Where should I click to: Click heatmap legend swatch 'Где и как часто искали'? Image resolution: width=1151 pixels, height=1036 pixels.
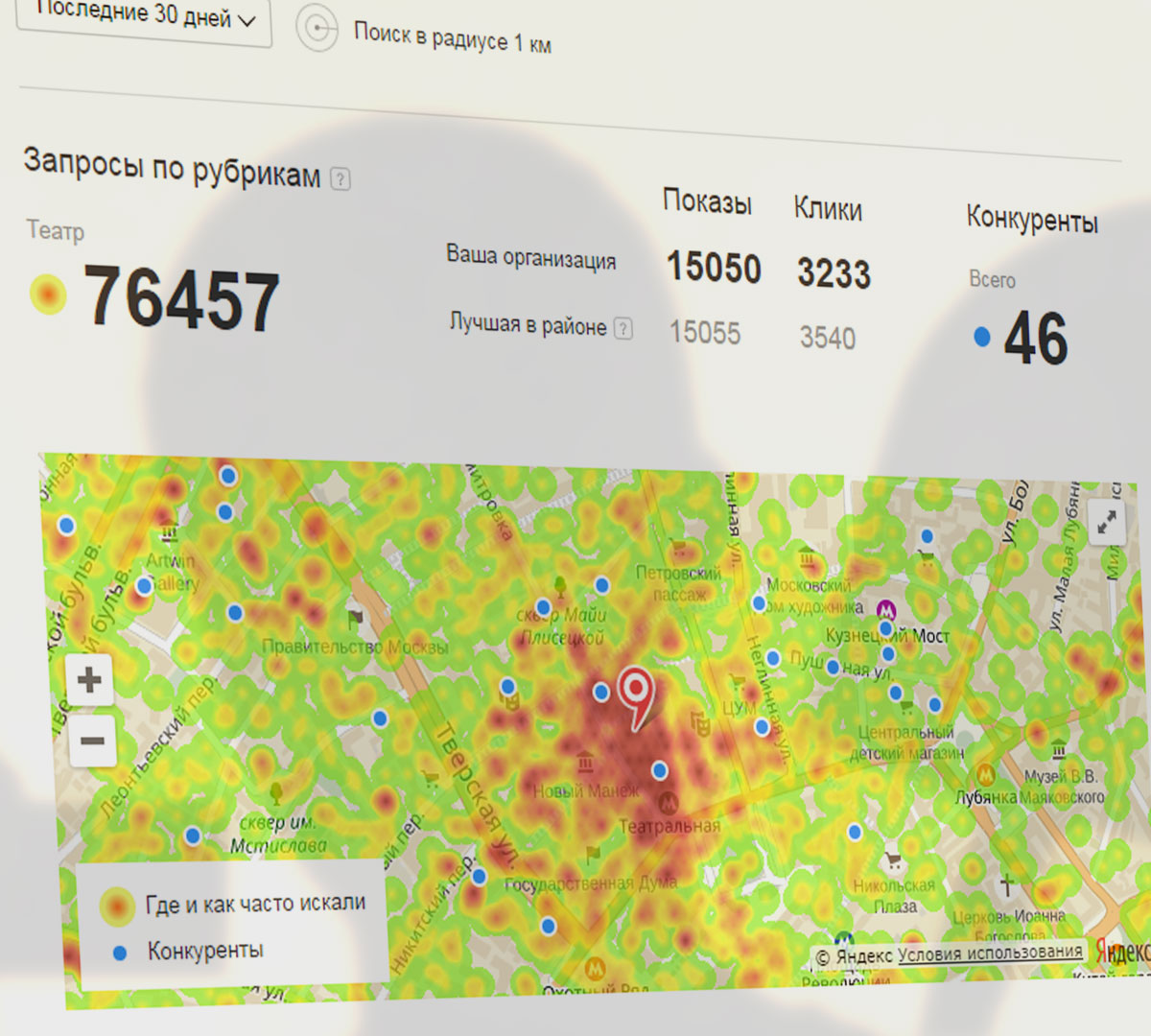click(117, 906)
